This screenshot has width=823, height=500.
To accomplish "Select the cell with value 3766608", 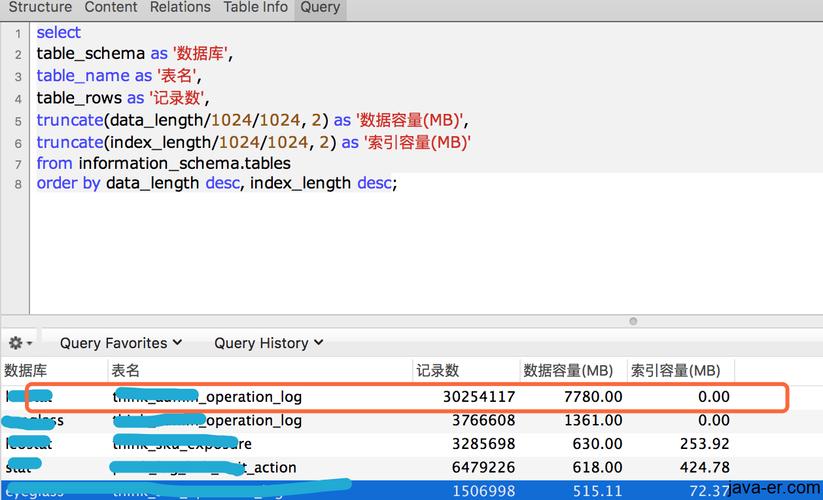I will point(483,420).
